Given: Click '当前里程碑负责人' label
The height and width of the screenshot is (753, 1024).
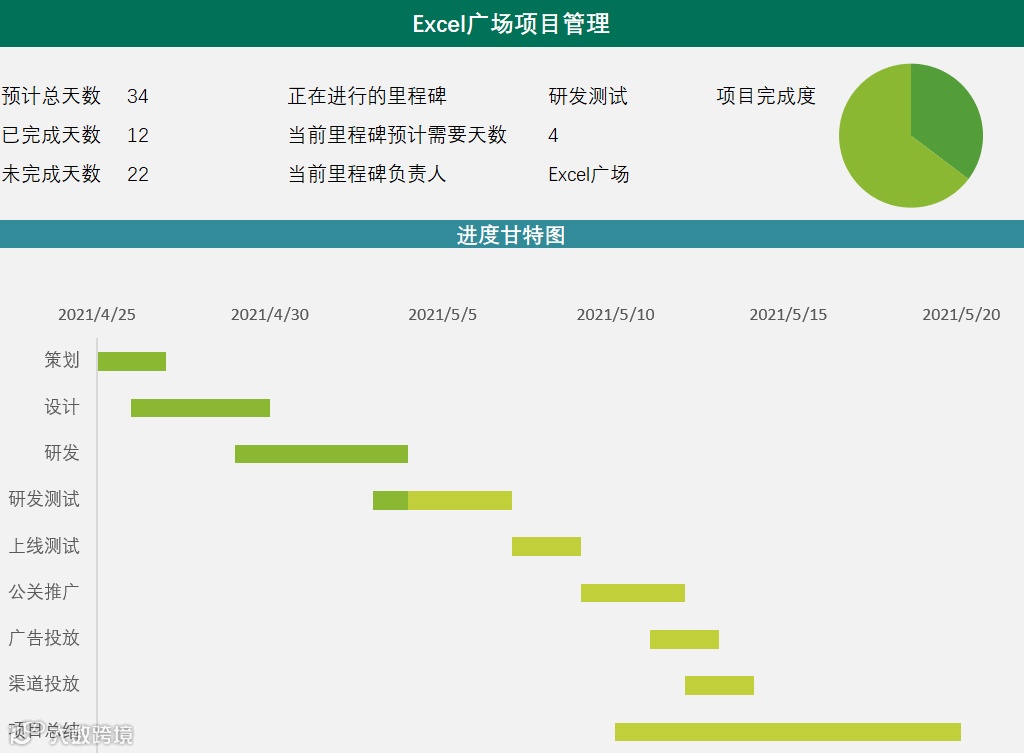Looking at the screenshot, I should pyautogui.click(x=367, y=174).
